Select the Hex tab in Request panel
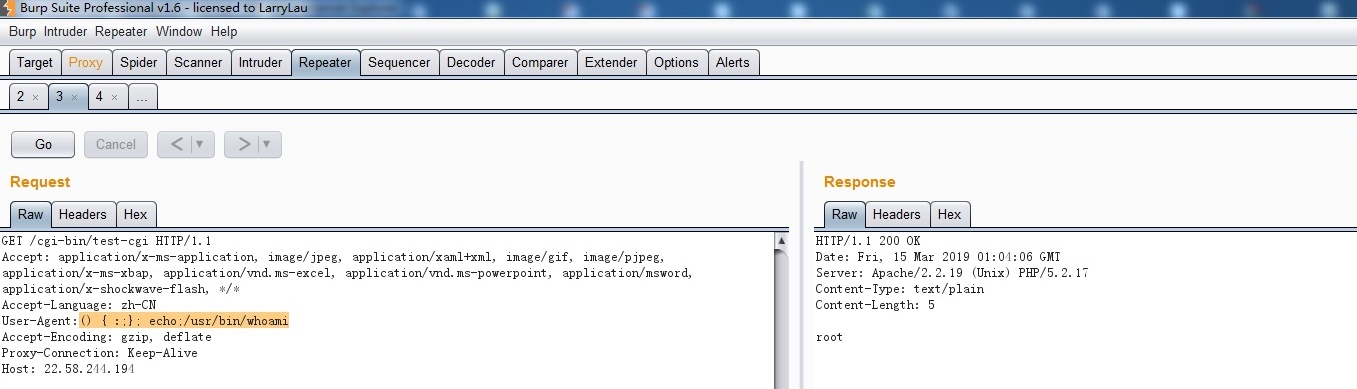1357x389 pixels. (x=136, y=214)
